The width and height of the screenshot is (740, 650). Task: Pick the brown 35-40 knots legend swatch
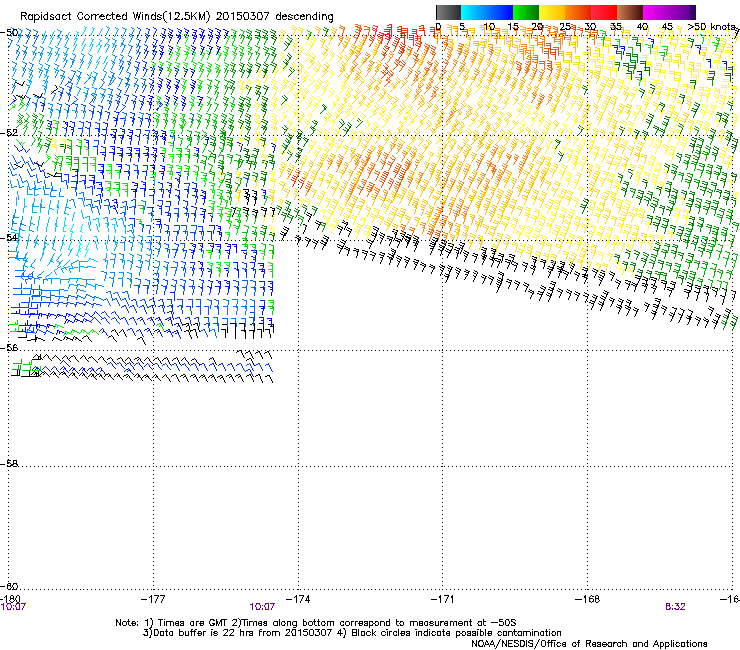630,12
